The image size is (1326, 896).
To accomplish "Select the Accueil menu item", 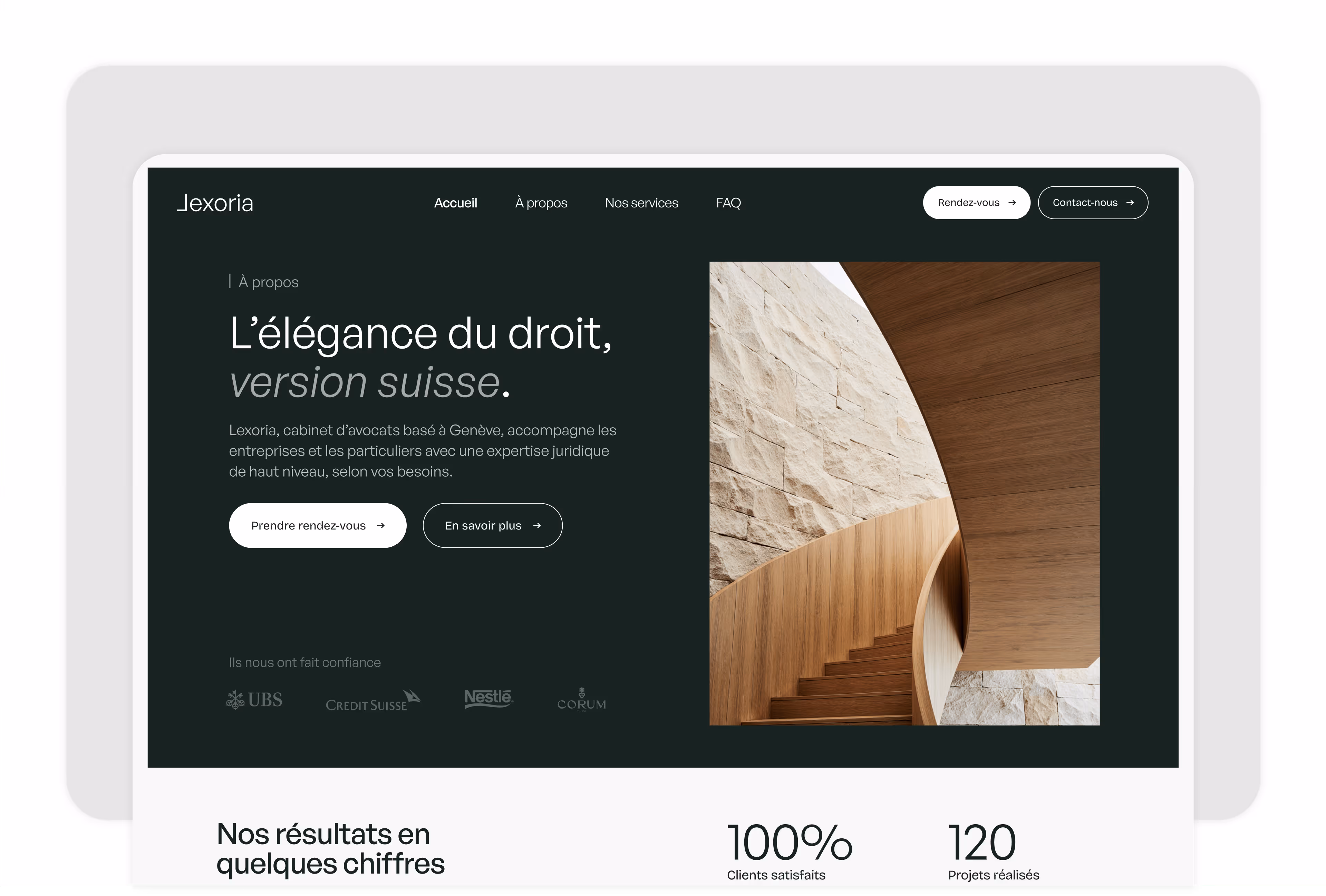I will (456, 203).
